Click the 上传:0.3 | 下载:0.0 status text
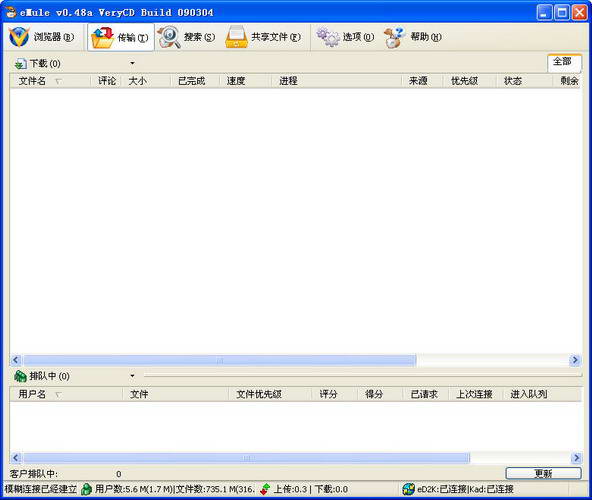This screenshot has width=592, height=500. 310,489
